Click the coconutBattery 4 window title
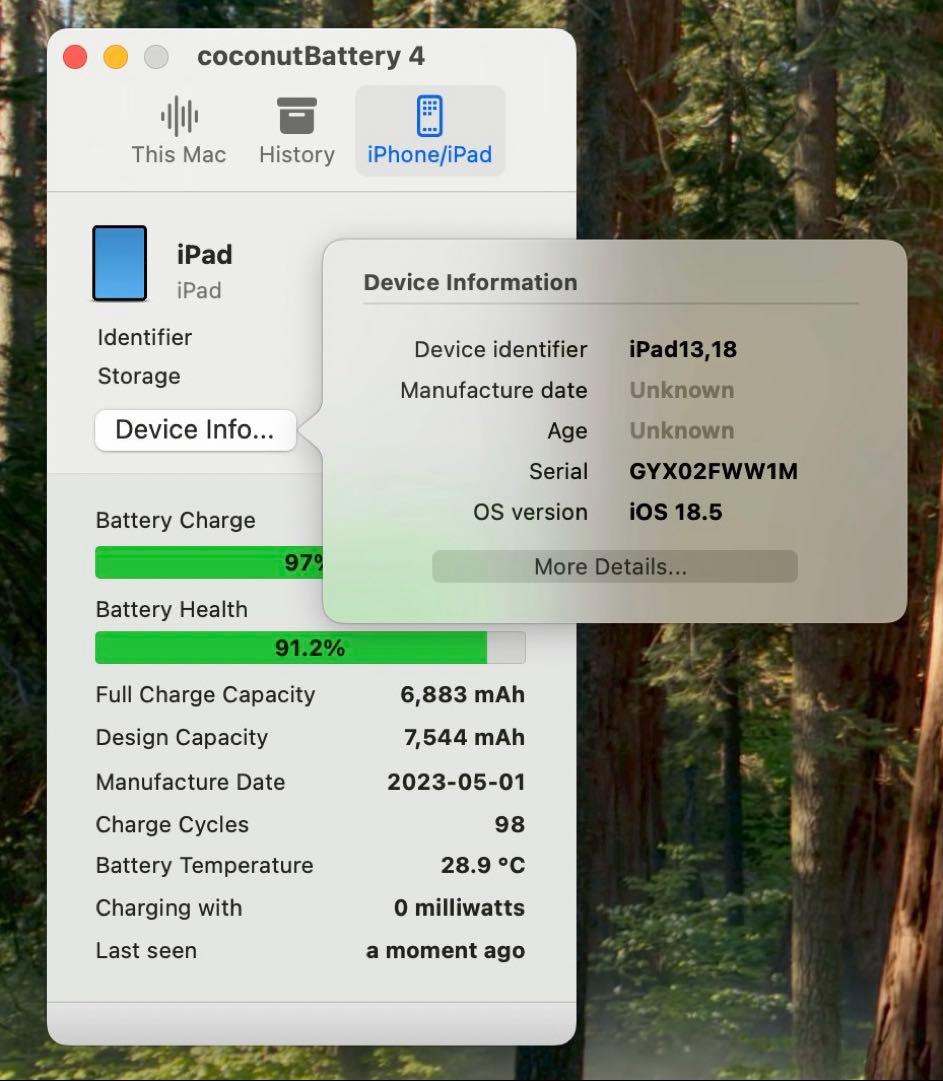Viewport: 943px width, 1081px height. tap(312, 56)
